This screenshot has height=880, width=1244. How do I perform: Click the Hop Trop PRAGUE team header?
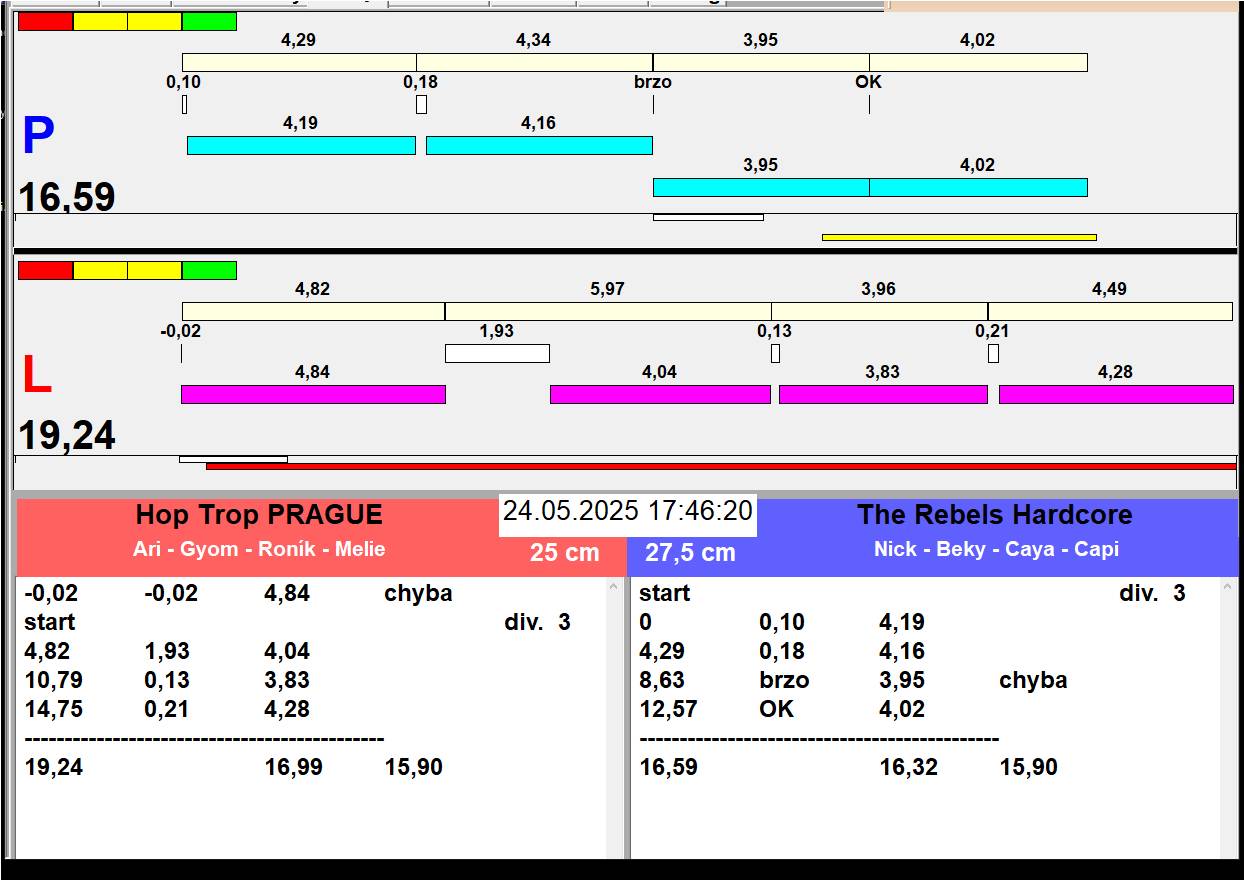click(259, 515)
